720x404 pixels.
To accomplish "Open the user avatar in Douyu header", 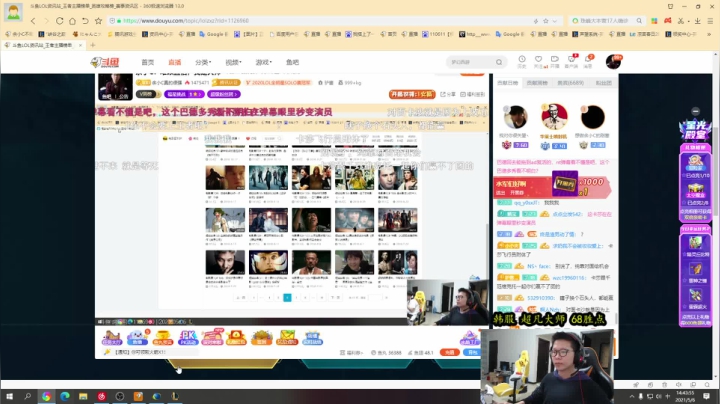I will [x=613, y=62].
